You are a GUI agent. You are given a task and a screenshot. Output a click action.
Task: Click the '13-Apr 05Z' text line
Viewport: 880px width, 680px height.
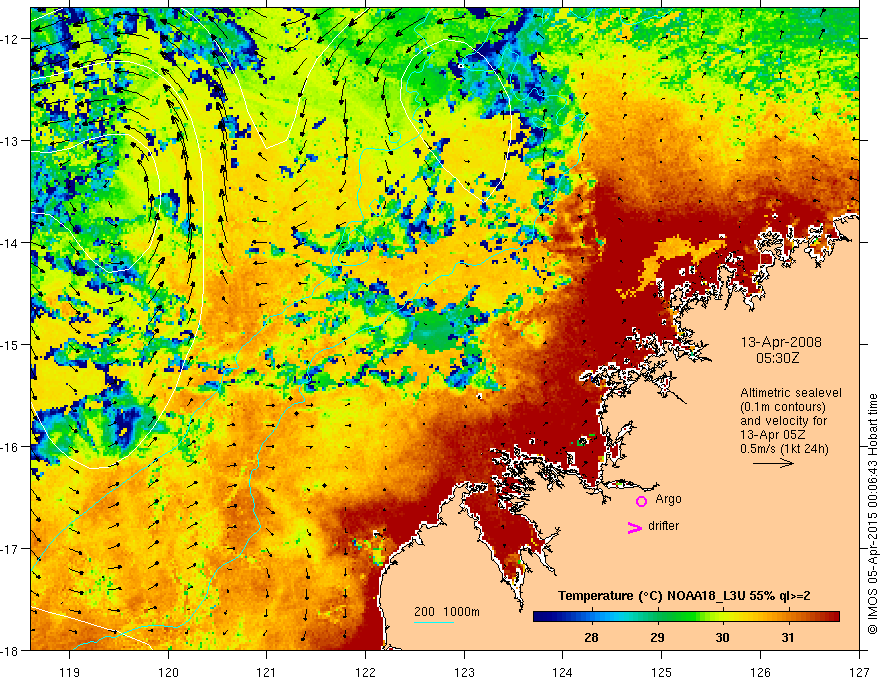pos(775,435)
